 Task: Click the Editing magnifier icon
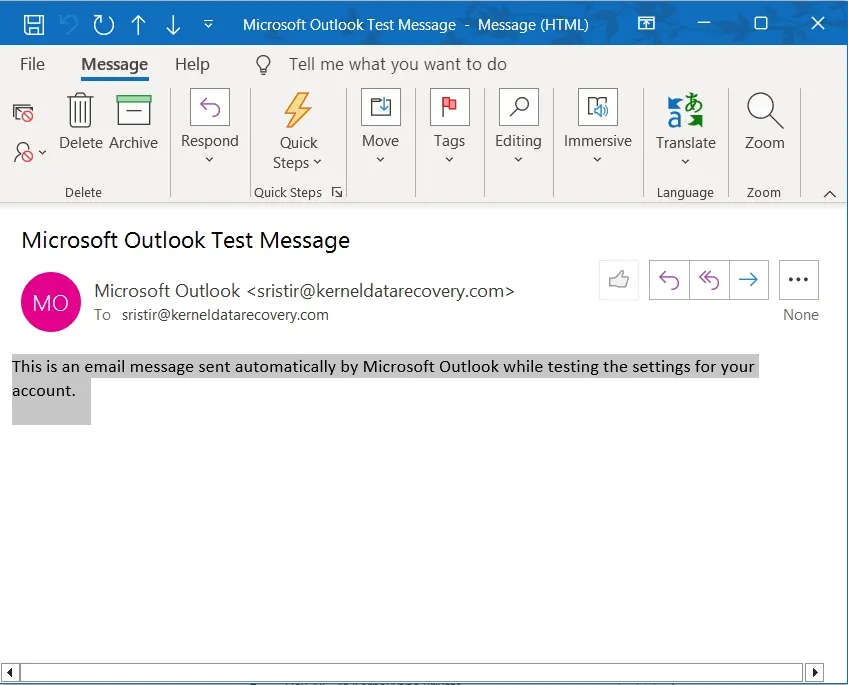pyautogui.click(x=519, y=107)
